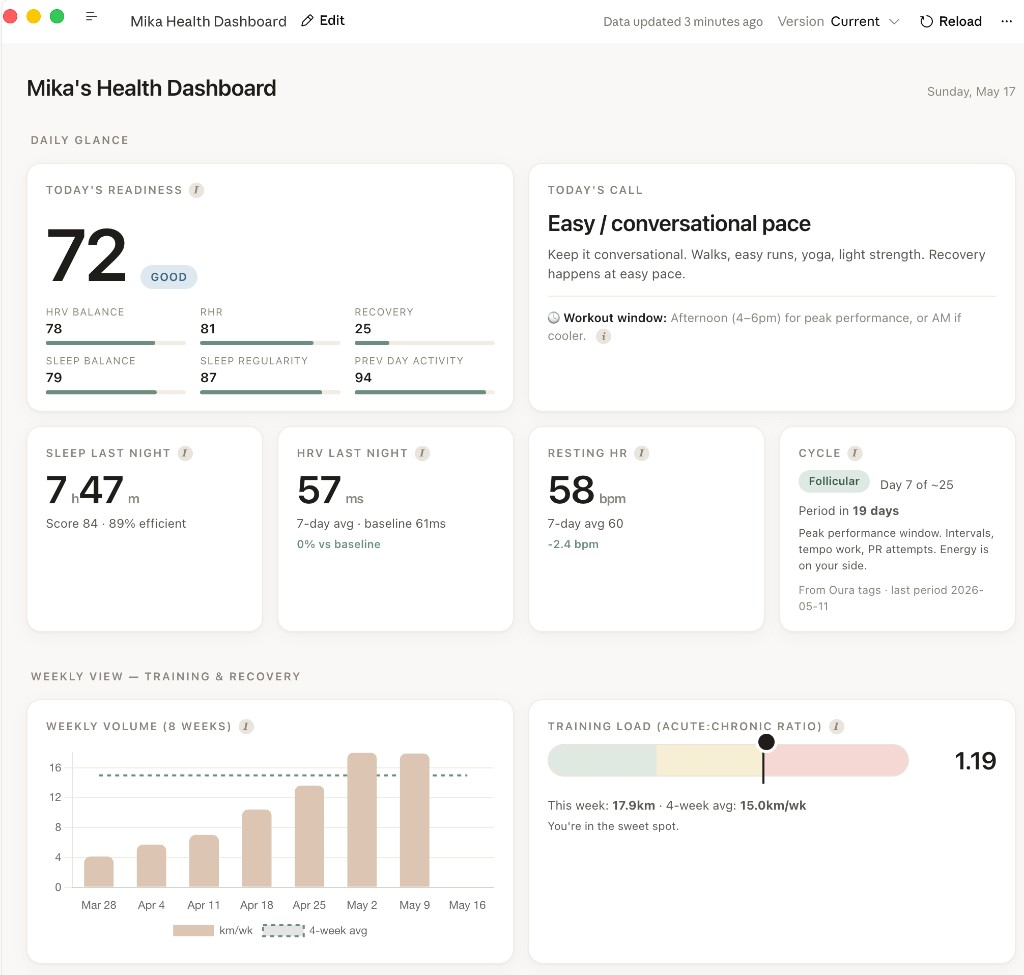Click the 58 bpm resting heart rate value
The height and width of the screenshot is (975, 1024).
click(x=586, y=490)
